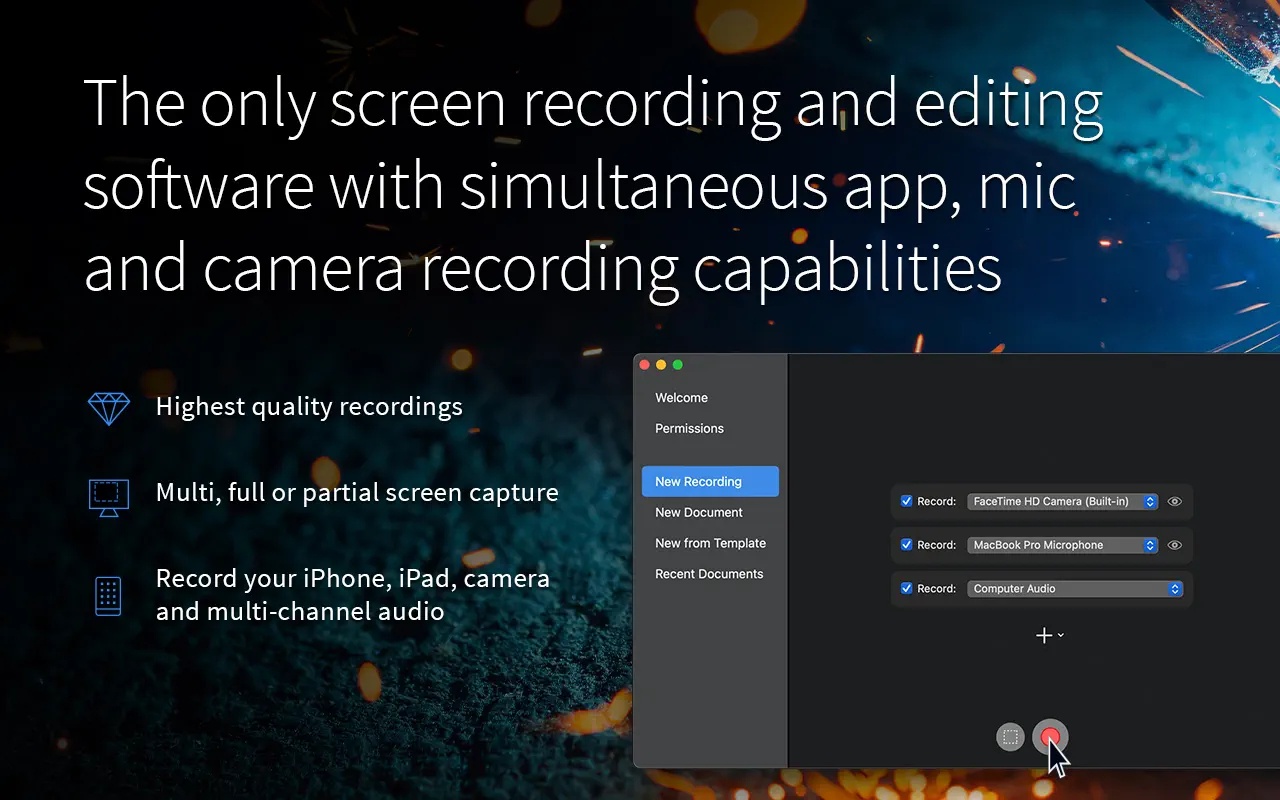The image size is (1280, 800).
Task: Toggle MacBook Pro Microphone preview eye icon
Action: click(x=1175, y=545)
